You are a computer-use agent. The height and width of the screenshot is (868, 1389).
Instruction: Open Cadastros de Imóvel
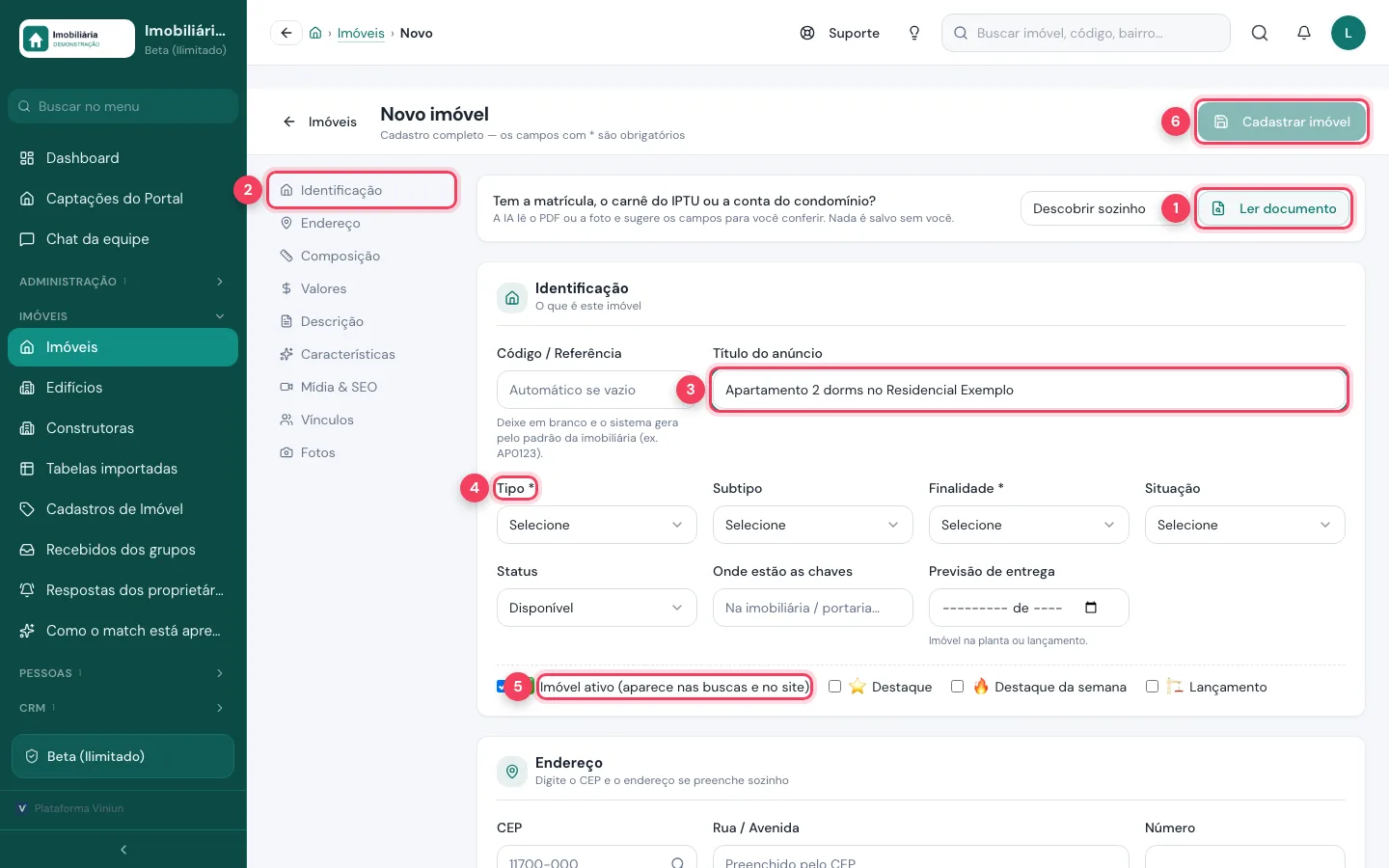[123, 509]
